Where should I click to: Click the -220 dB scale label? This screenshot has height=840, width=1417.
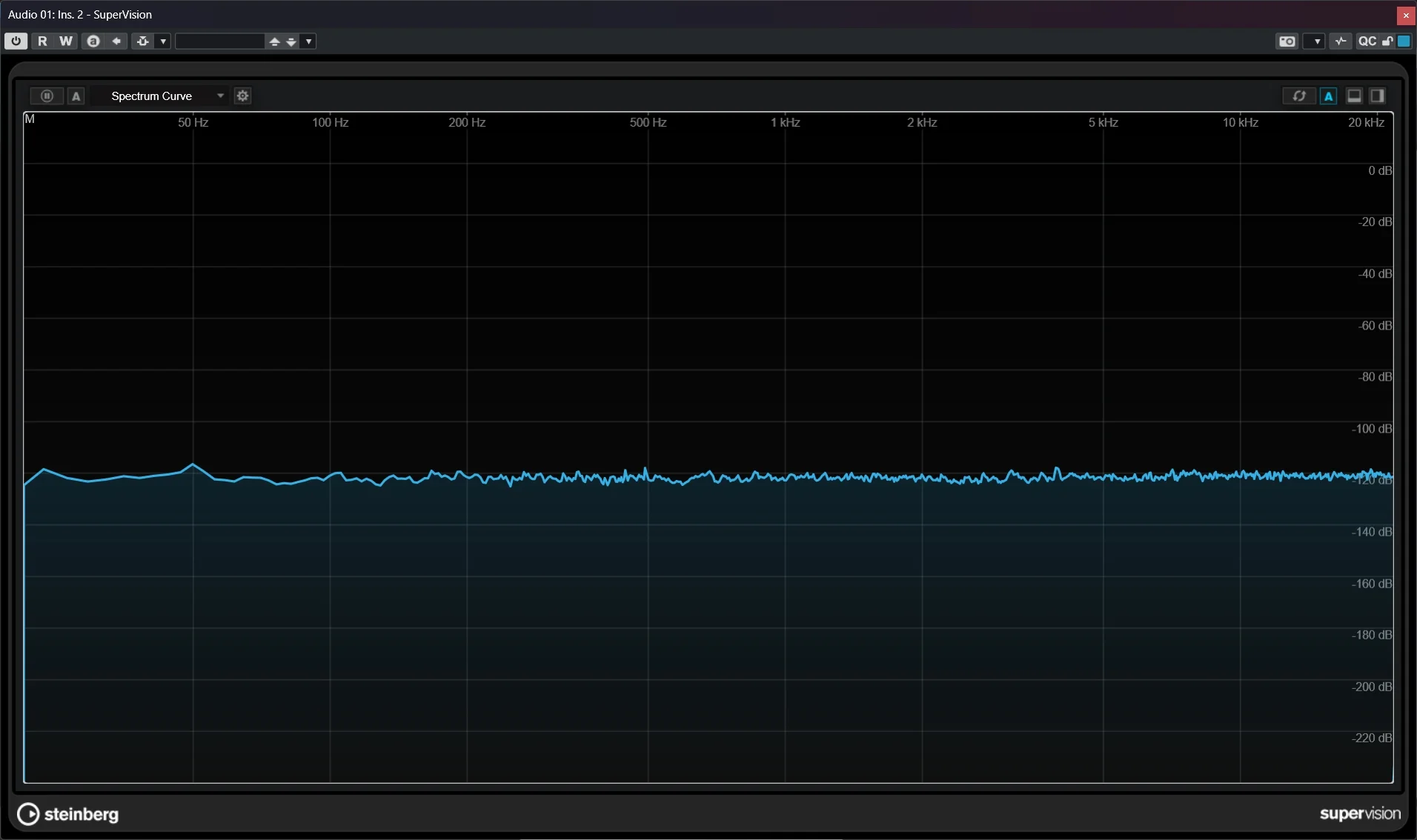pyautogui.click(x=1372, y=739)
